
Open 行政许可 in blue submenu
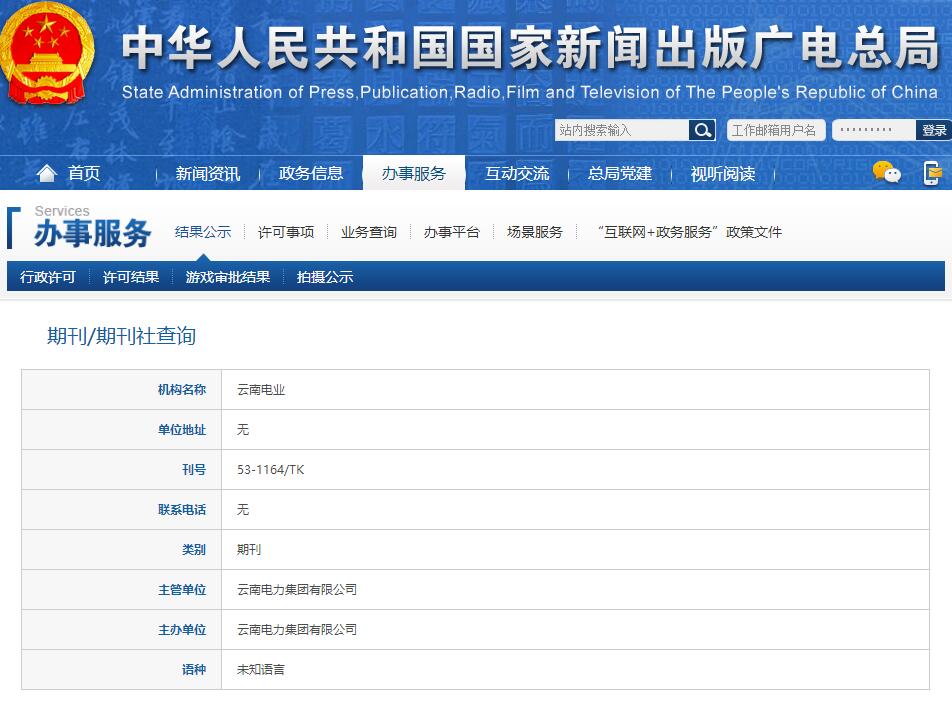48,277
